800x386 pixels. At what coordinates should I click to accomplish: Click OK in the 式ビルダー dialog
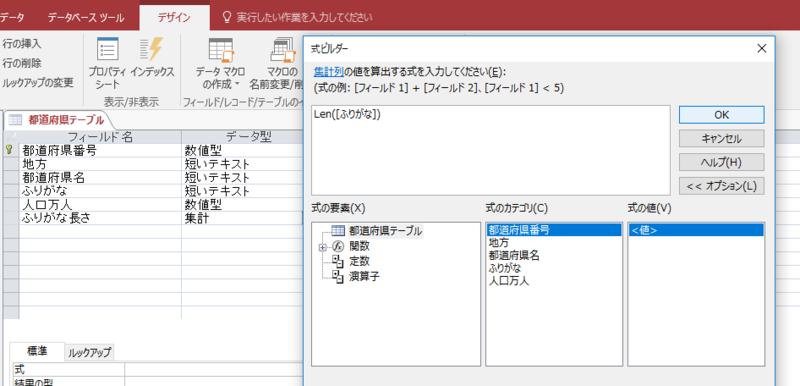721,115
